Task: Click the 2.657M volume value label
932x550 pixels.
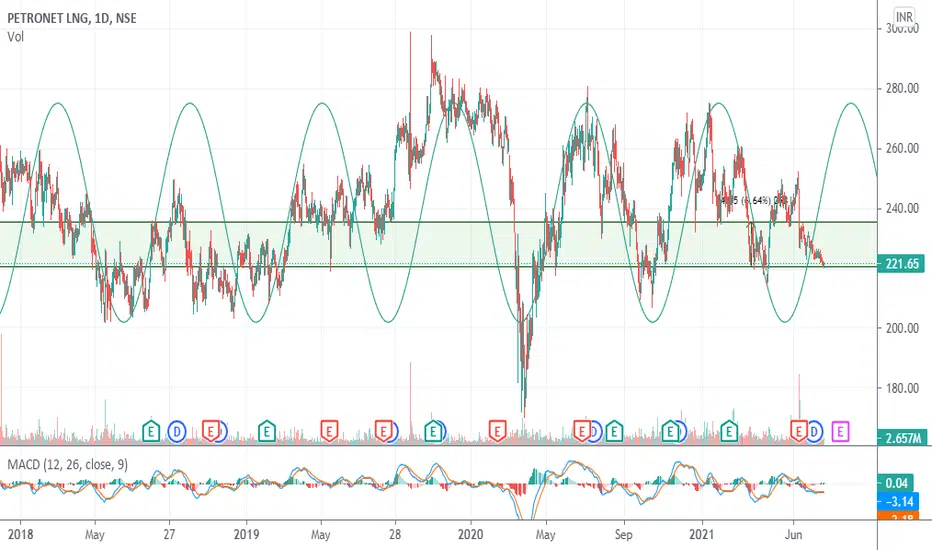Action: tap(902, 438)
